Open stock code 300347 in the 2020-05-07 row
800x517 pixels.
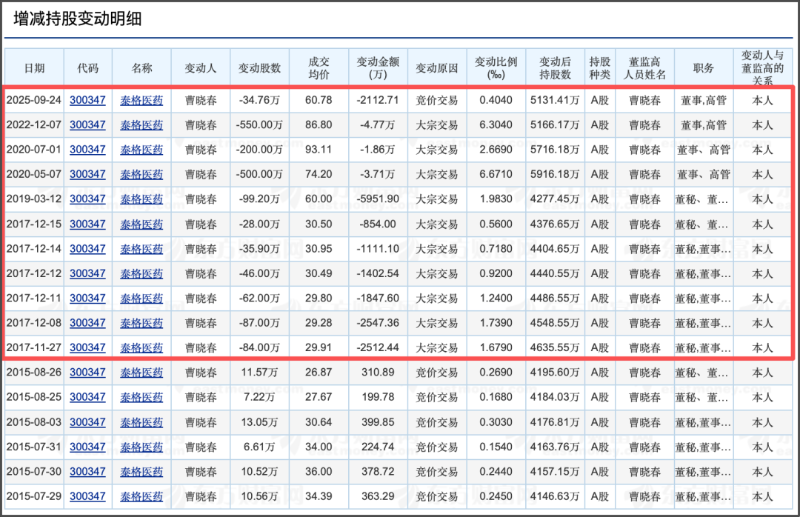88,175
